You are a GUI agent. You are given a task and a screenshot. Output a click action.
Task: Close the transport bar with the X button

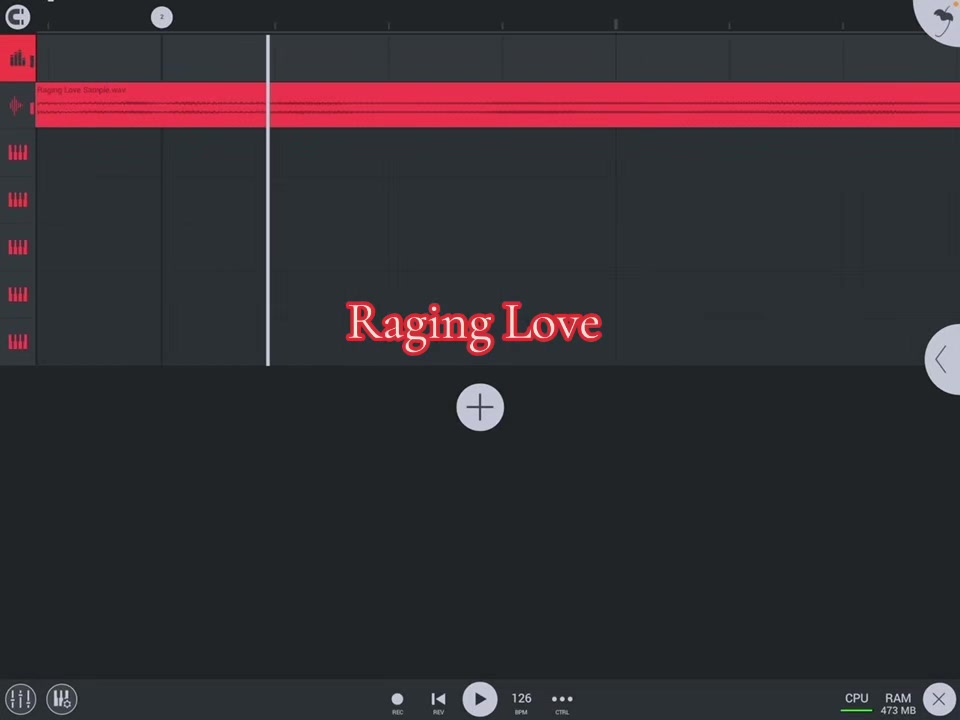pyautogui.click(x=939, y=699)
